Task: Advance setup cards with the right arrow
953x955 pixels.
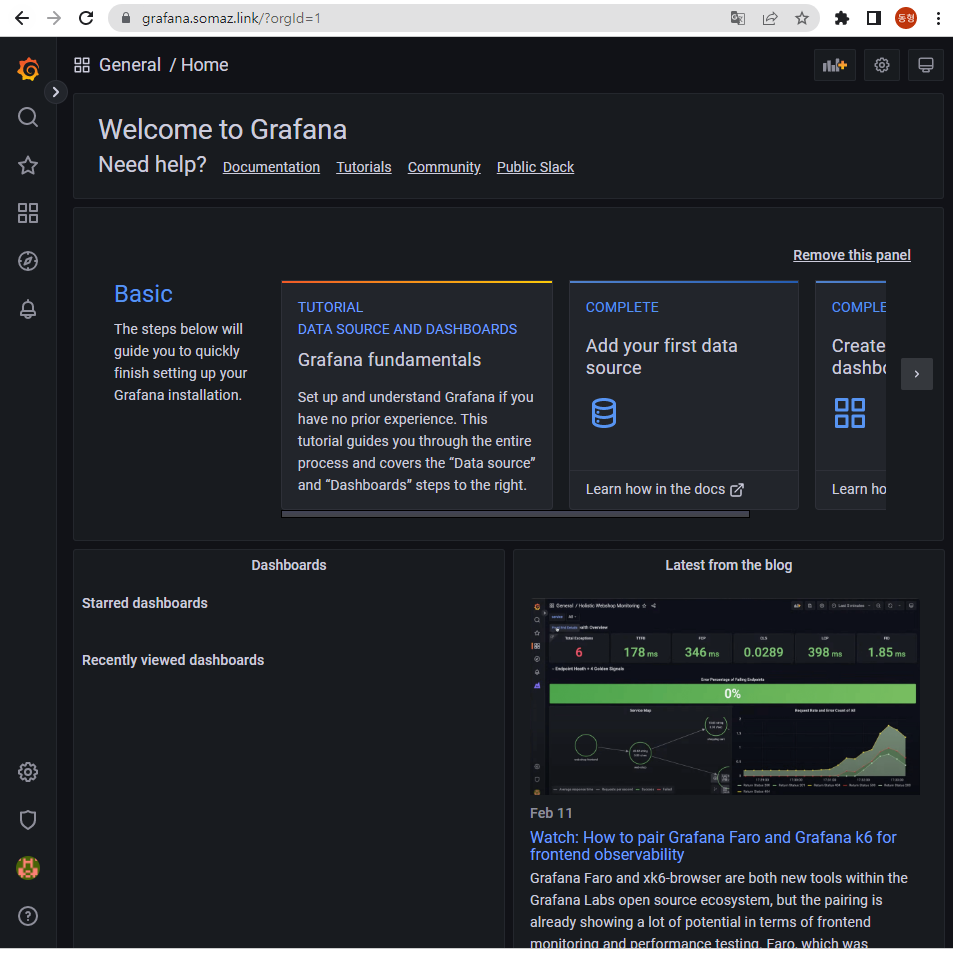Action: click(916, 374)
